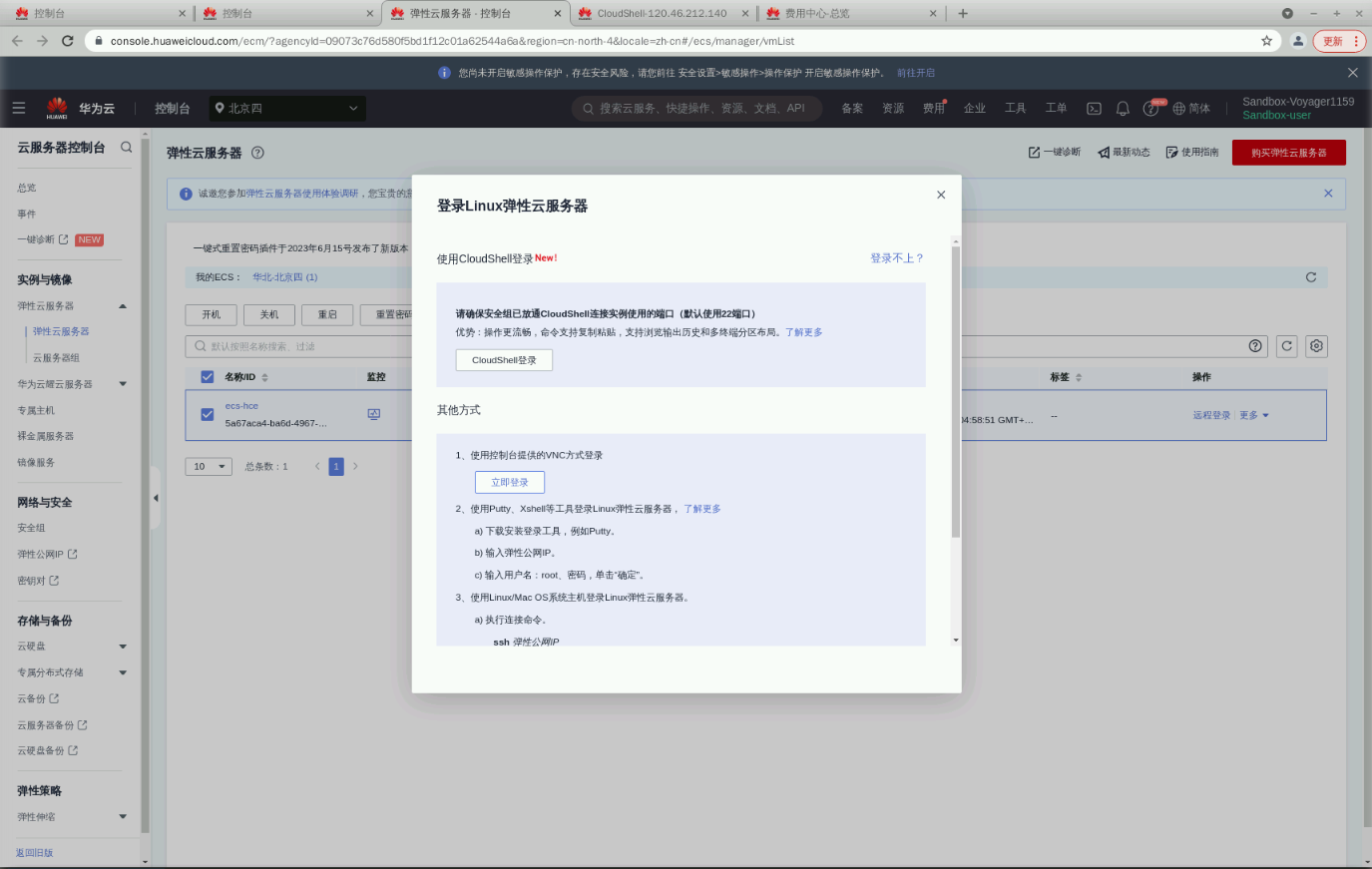Open 使用指南 guide

point(1192,153)
